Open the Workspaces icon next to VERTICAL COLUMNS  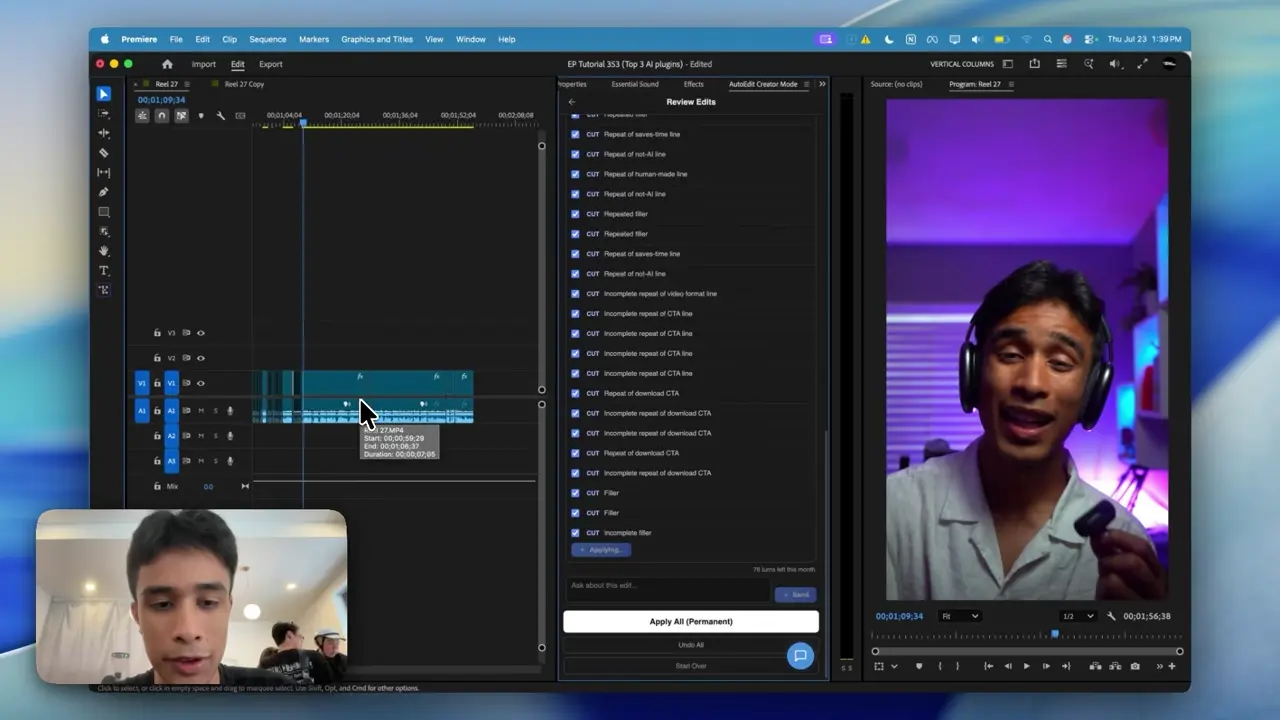click(1007, 64)
